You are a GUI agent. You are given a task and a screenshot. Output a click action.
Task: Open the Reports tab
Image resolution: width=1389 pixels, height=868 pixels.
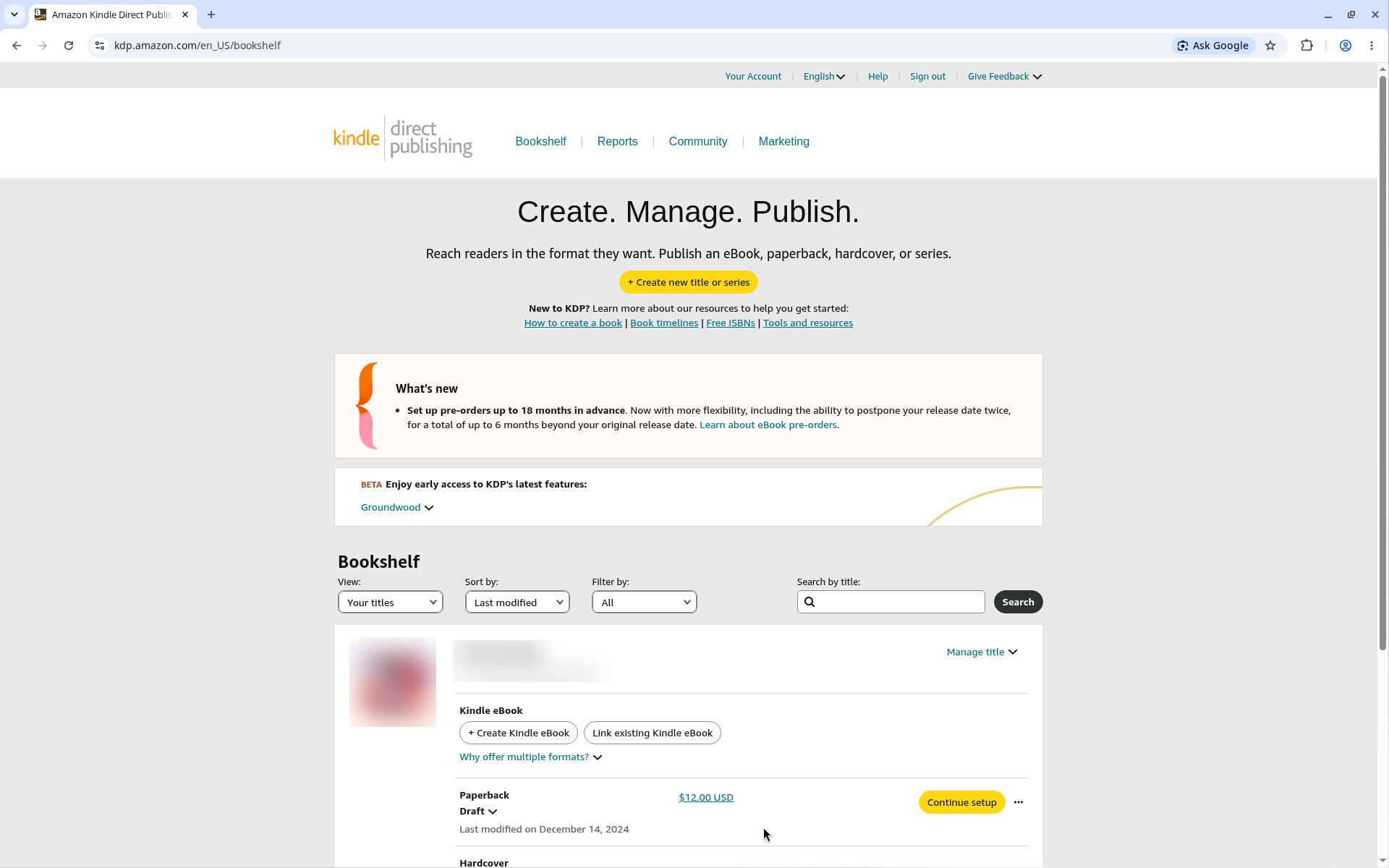[617, 142]
